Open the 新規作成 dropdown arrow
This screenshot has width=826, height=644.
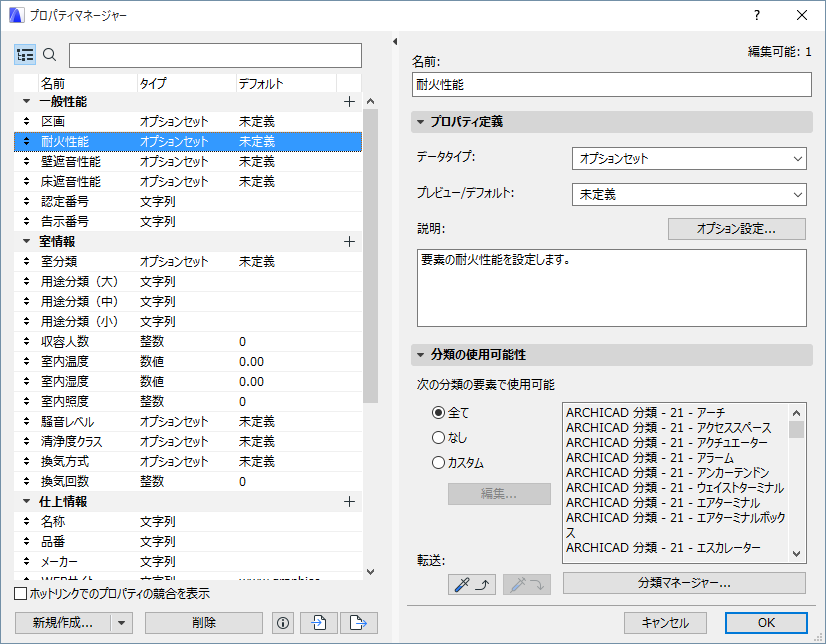pos(122,623)
